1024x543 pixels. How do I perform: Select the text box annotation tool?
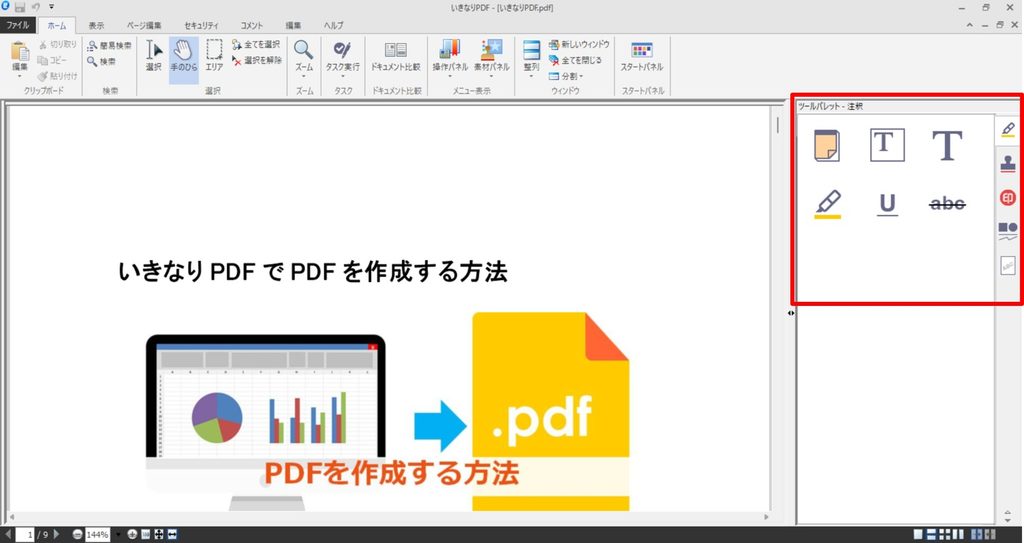coord(887,145)
